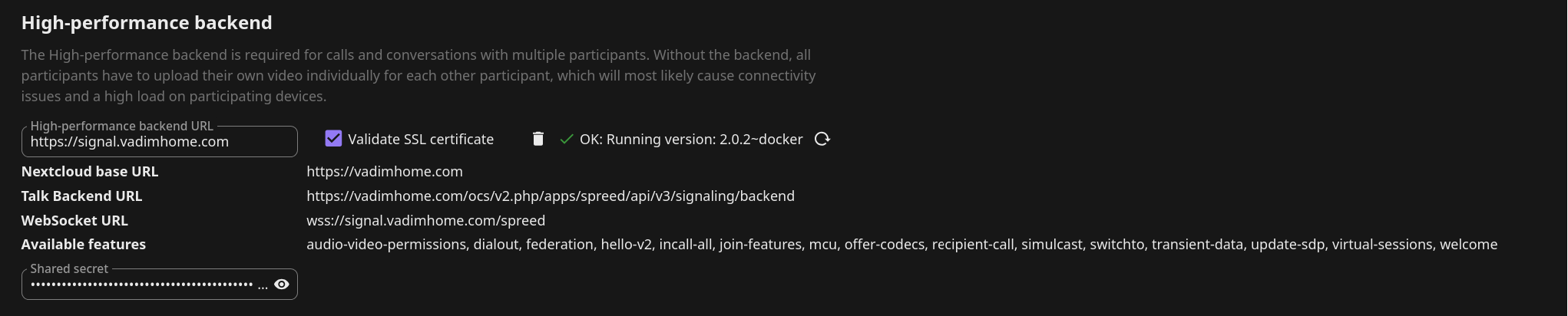1568x316 pixels.
Task: Click the backend description paragraph text
Action: tap(418, 76)
